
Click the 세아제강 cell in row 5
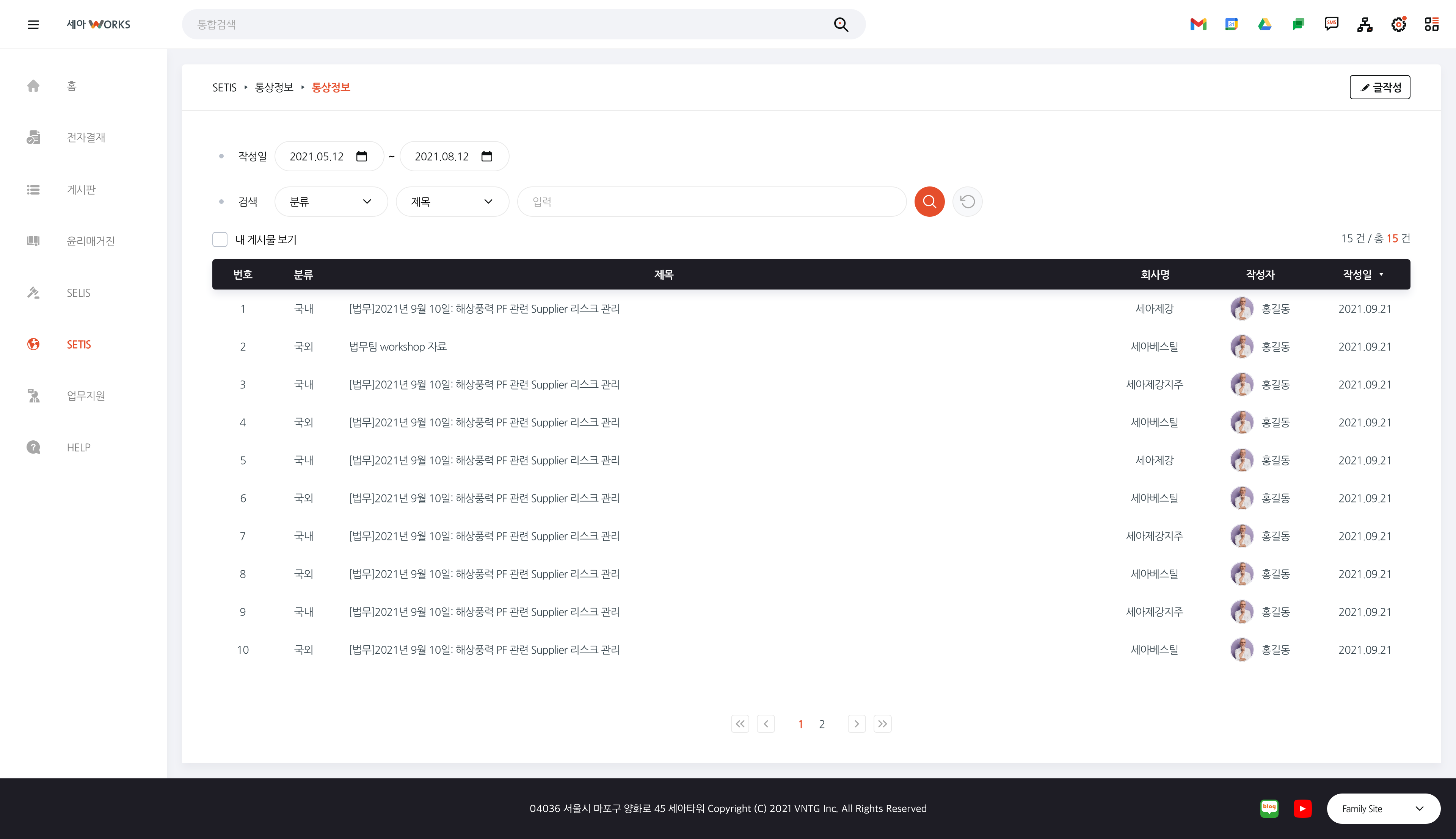click(1155, 460)
